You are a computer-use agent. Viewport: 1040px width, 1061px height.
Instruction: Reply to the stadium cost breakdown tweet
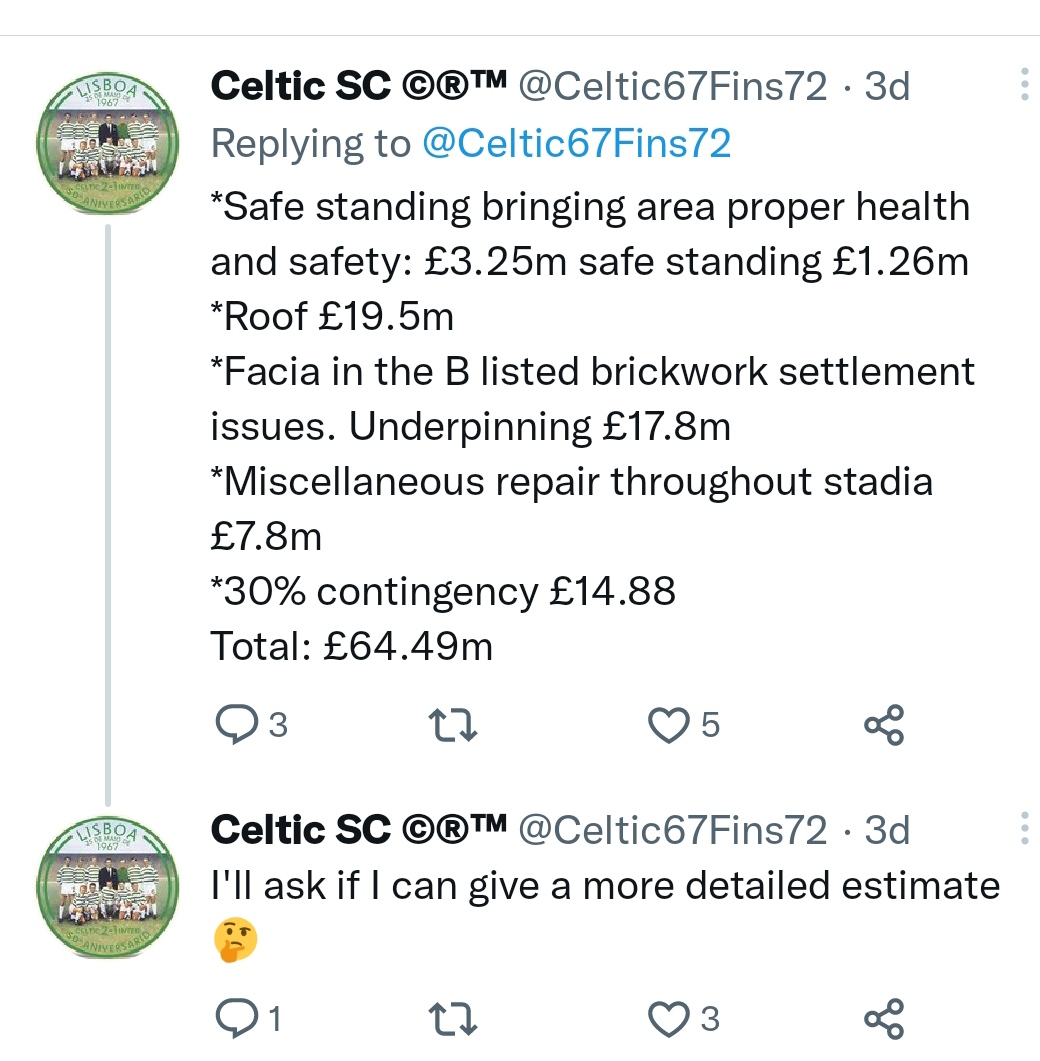pyautogui.click(x=236, y=725)
